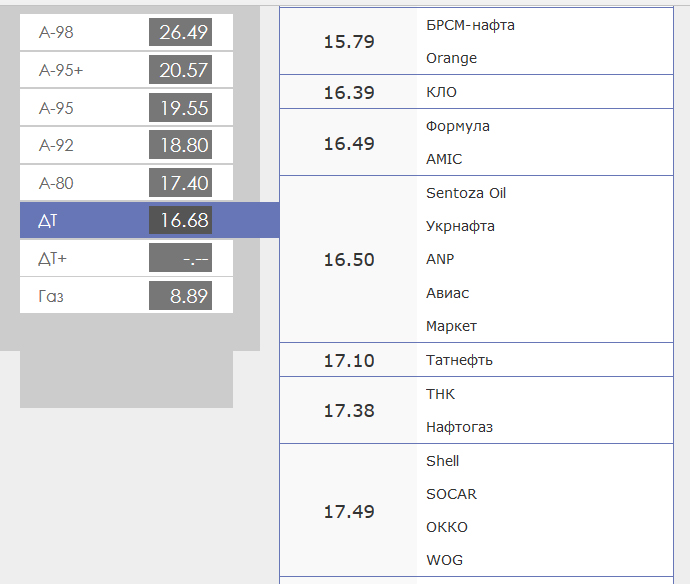690x584 pixels.
Task: Click the SOCAR station name
Action: click(451, 494)
